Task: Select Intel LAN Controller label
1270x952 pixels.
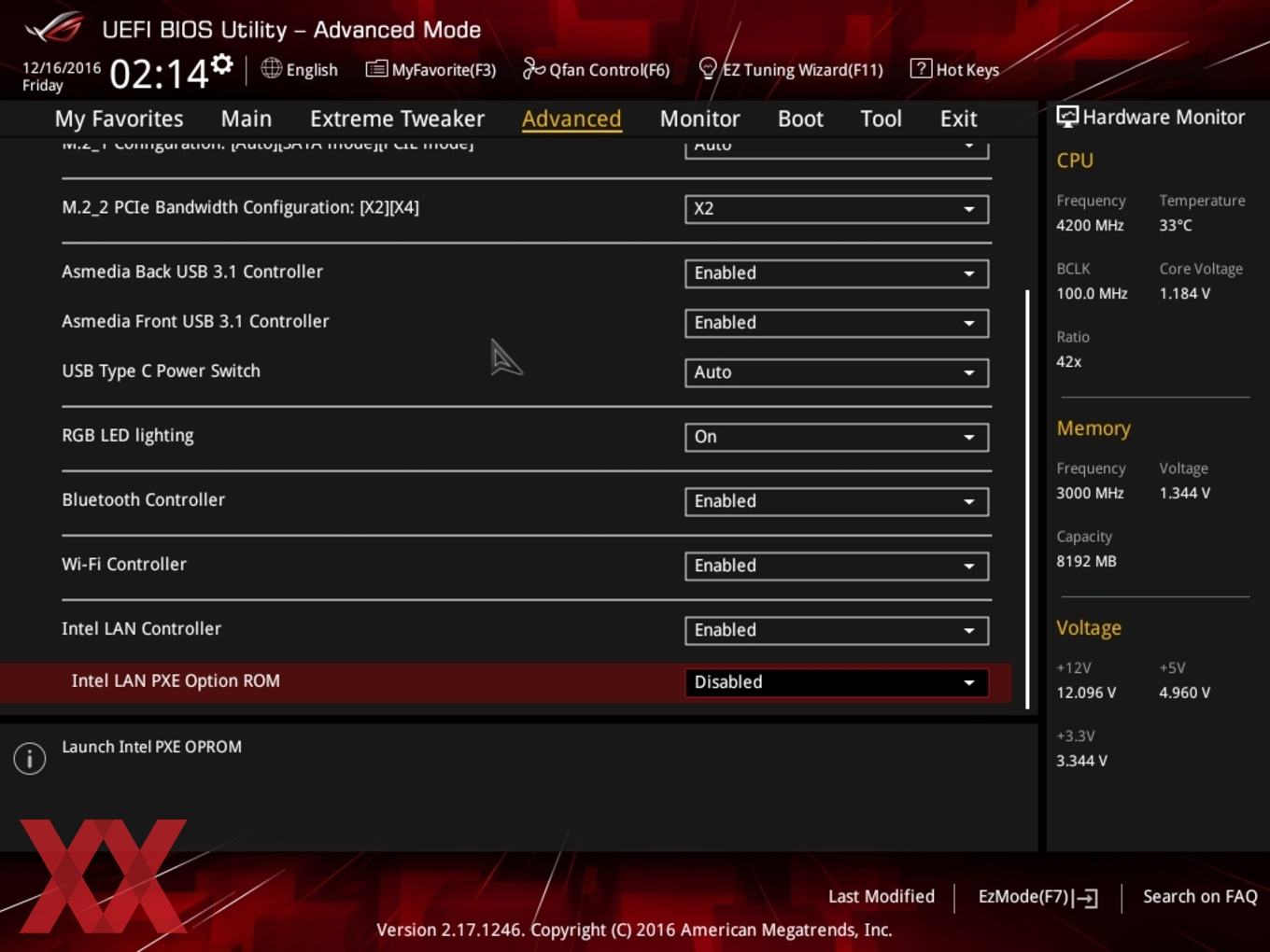Action: (141, 628)
